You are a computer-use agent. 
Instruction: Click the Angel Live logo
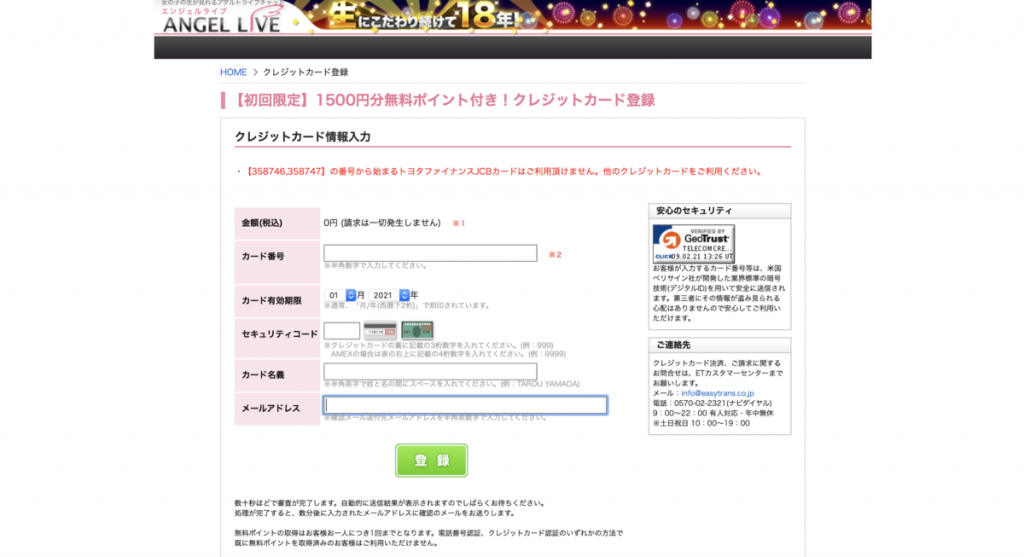coord(222,18)
